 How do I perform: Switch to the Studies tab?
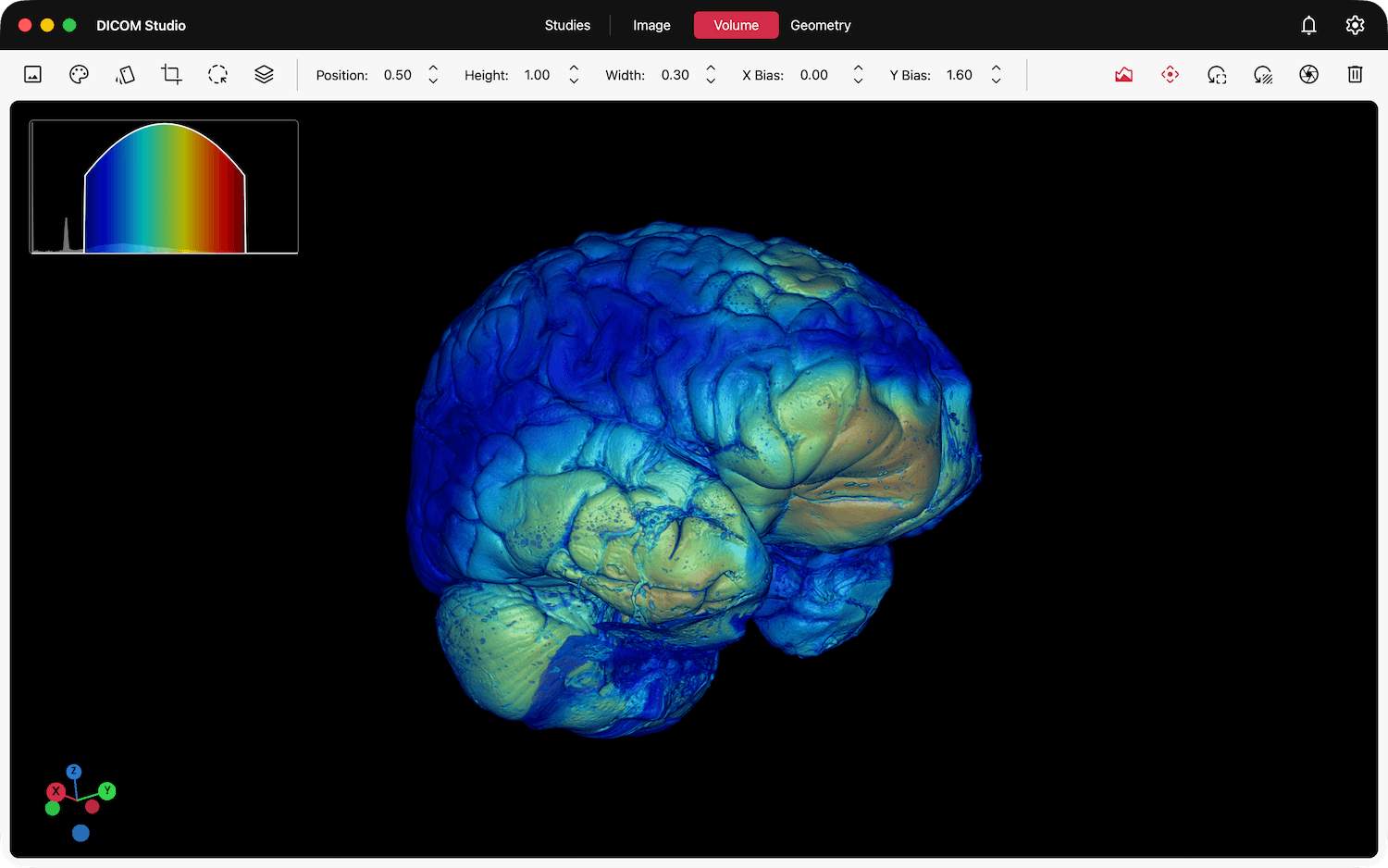(567, 26)
